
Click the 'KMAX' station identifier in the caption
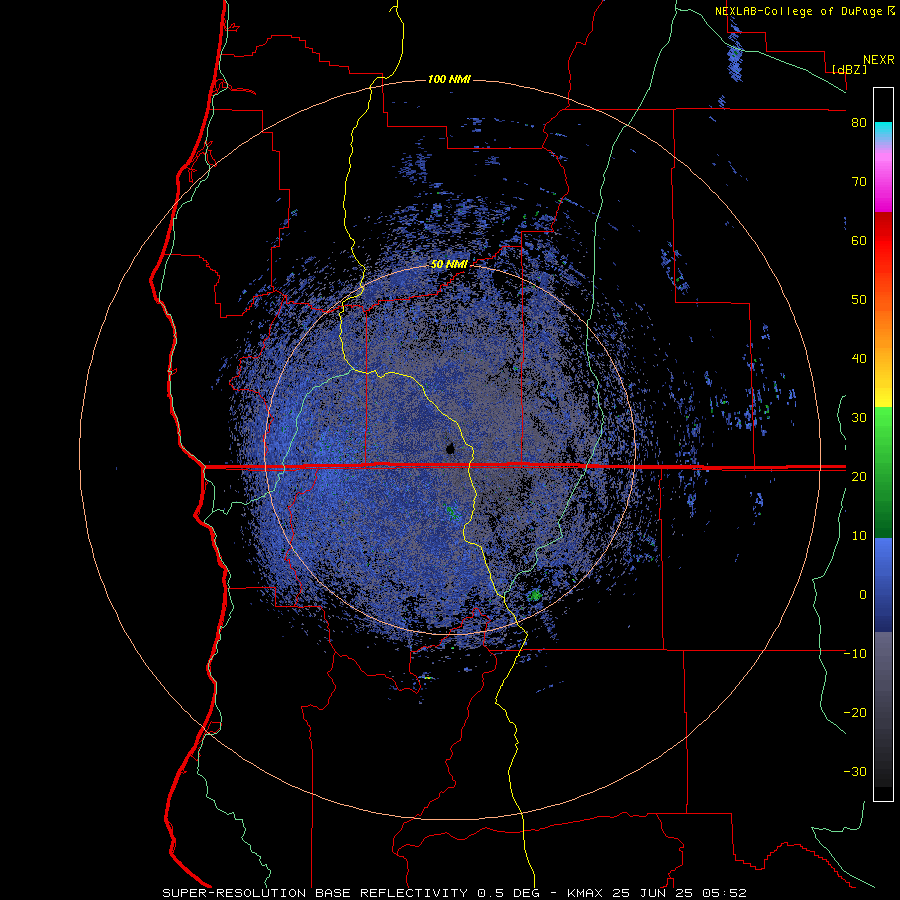[x=585, y=893]
